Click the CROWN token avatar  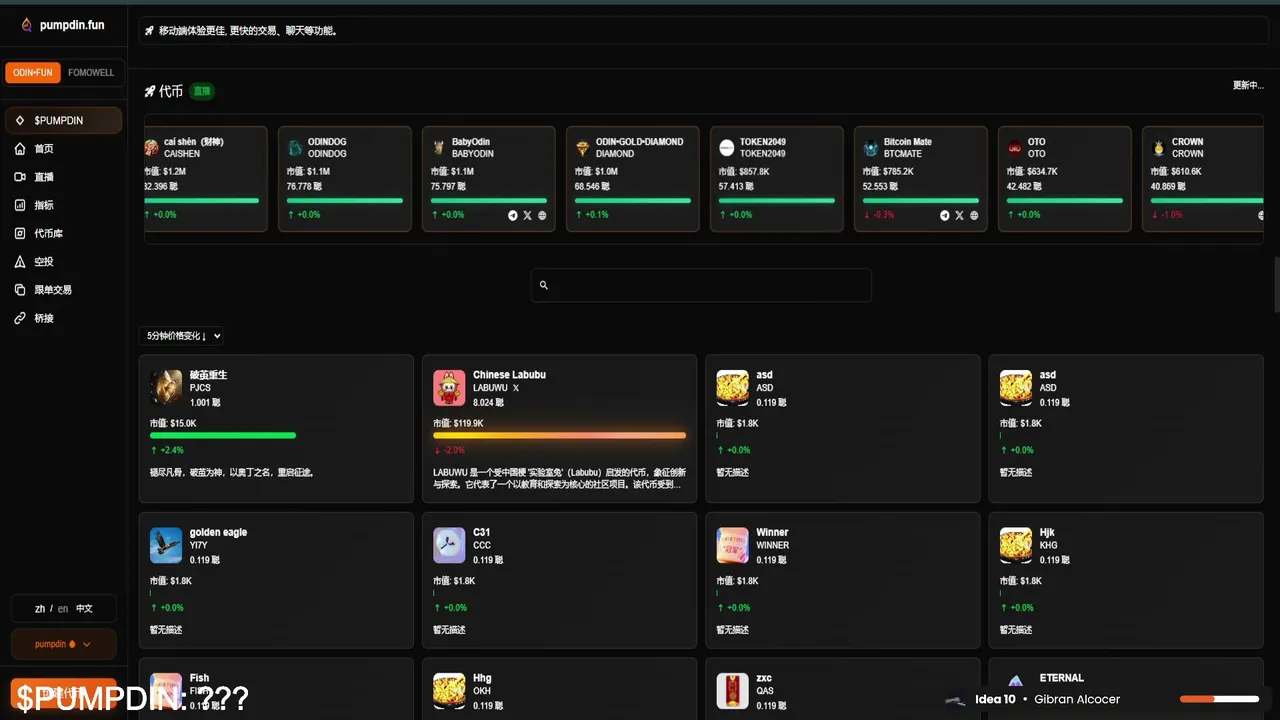(x=1159, y=148)
